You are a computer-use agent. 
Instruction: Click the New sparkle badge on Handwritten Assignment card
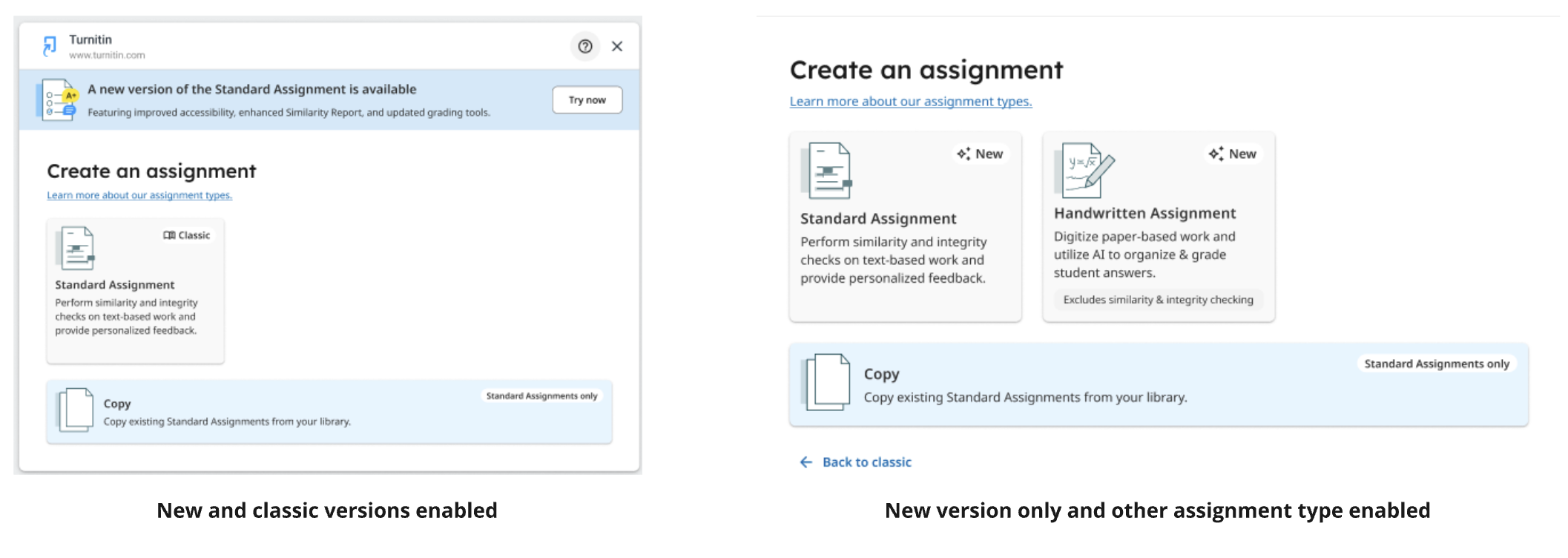point(1233,154)
